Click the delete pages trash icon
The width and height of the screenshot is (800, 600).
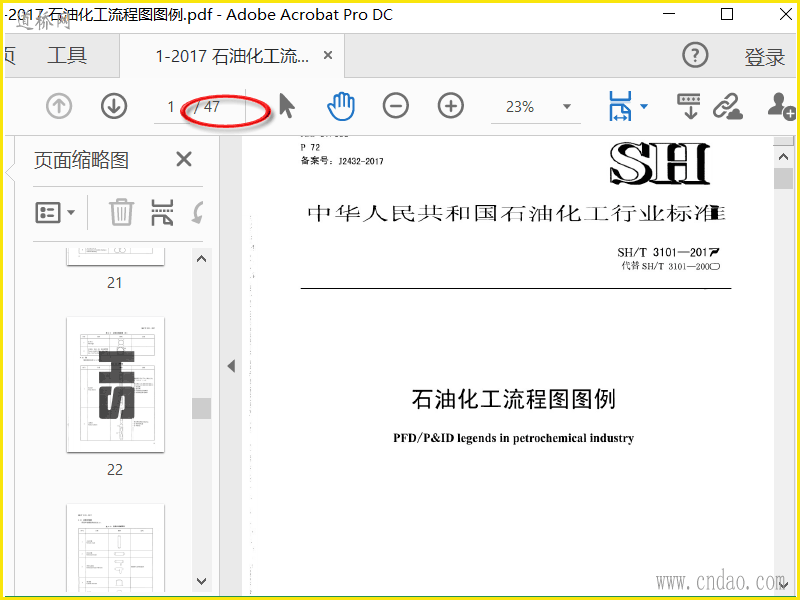tap(121, 212)
